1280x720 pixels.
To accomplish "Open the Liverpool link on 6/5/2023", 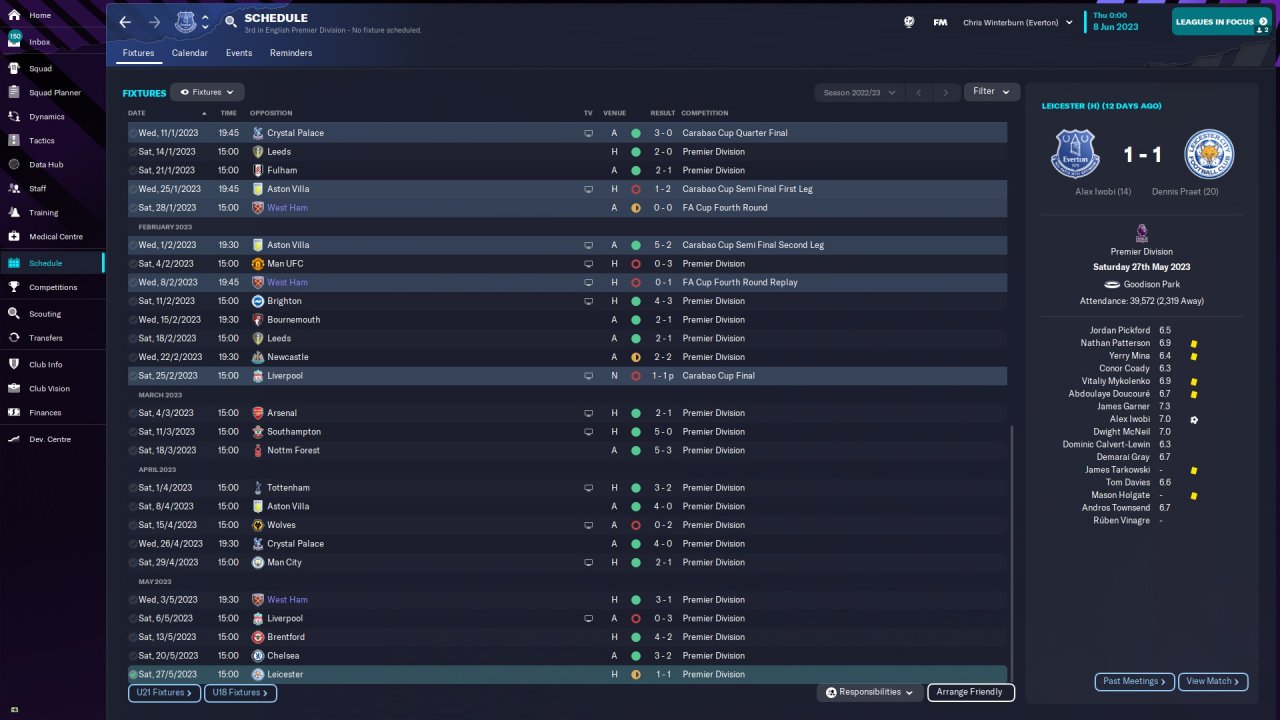I will pos(285,619).
